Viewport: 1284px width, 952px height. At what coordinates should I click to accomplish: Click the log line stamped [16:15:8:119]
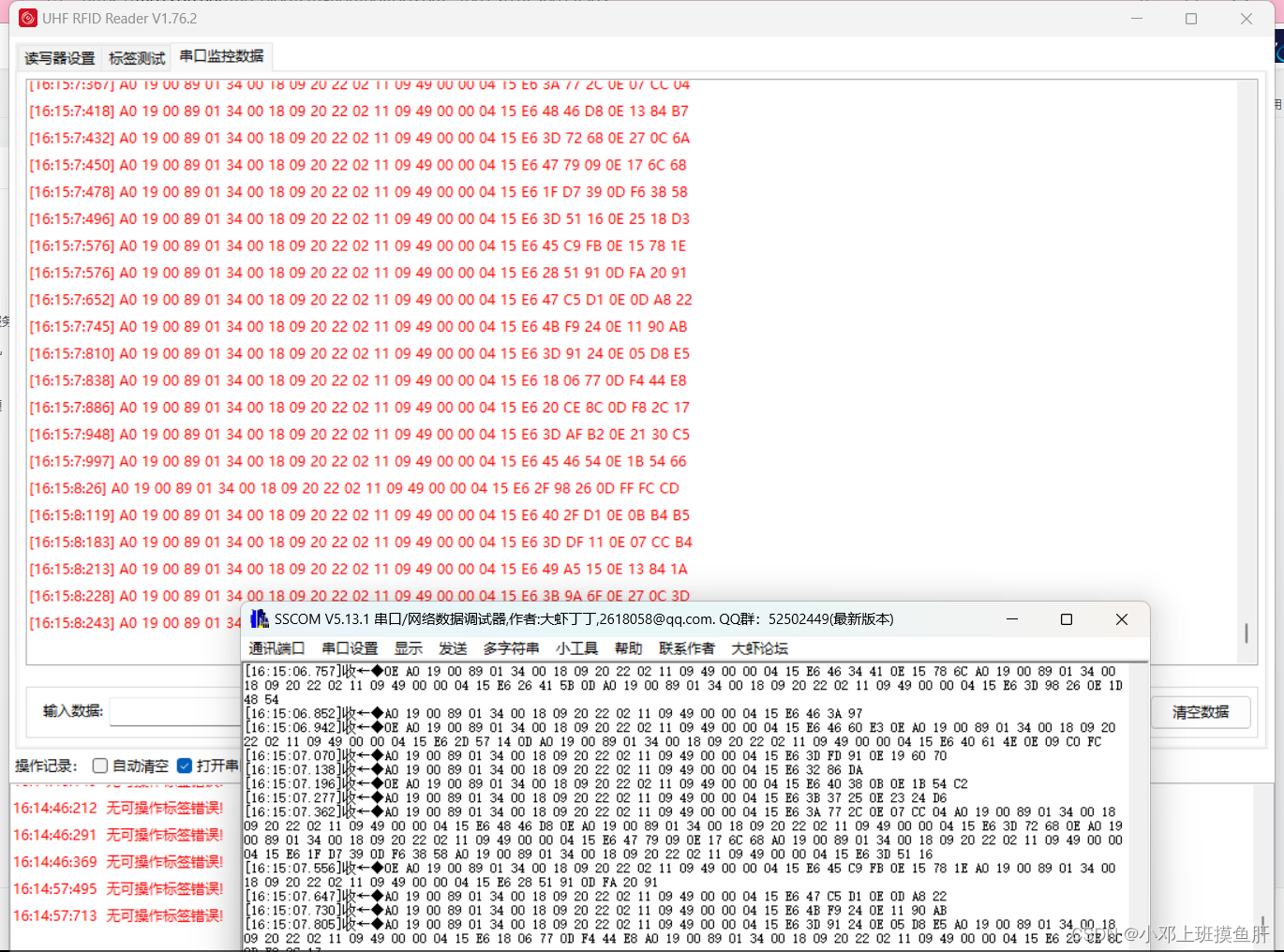click(359, 515)
